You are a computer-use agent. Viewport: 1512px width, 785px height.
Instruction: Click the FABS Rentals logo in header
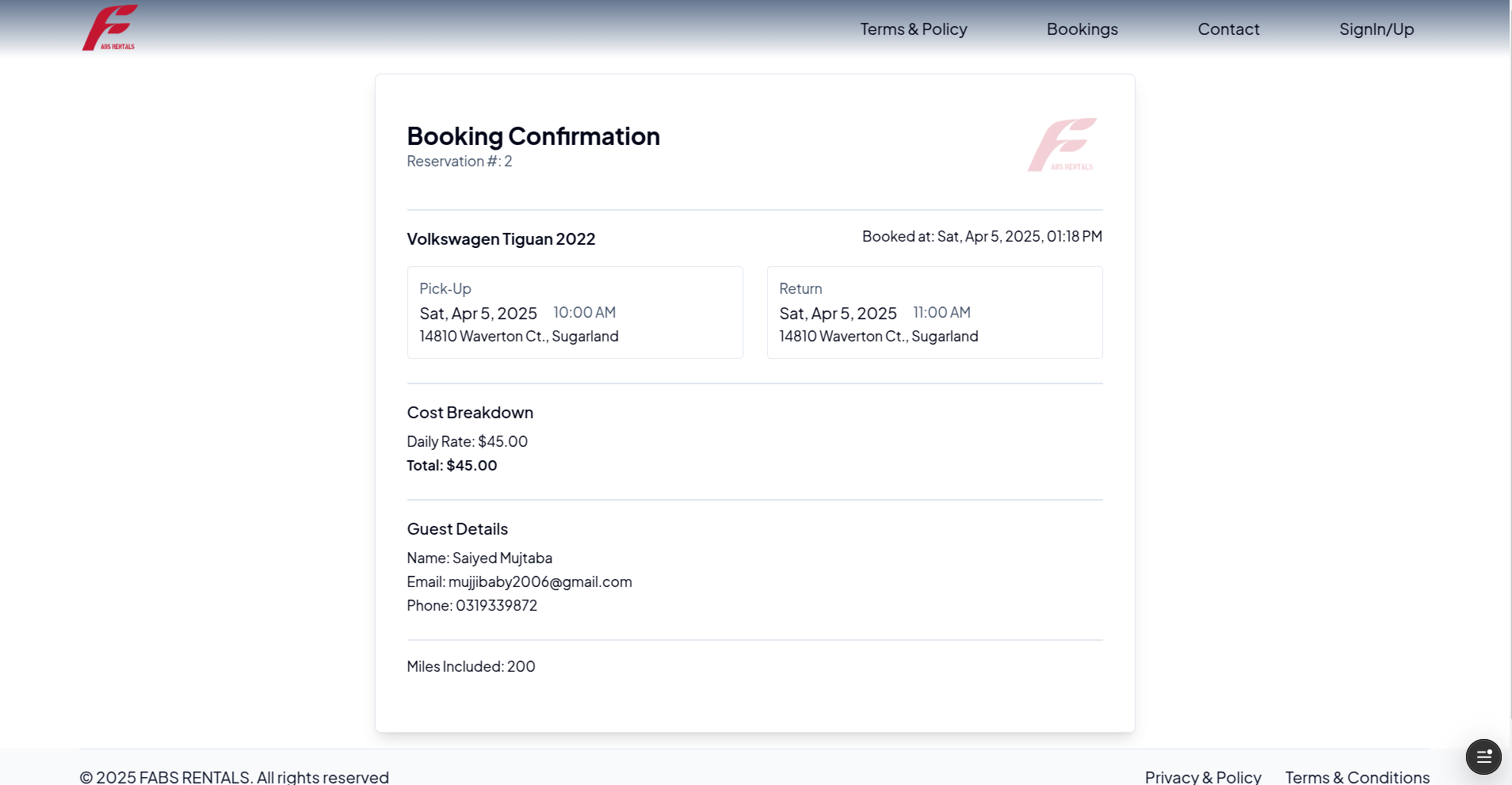tap(110, 28)
